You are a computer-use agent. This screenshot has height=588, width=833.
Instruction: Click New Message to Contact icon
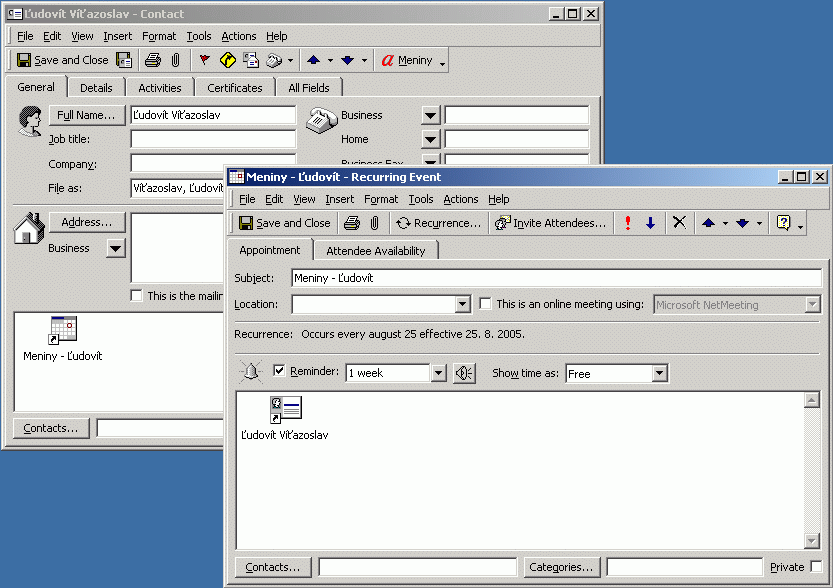[x=251, y=60]
